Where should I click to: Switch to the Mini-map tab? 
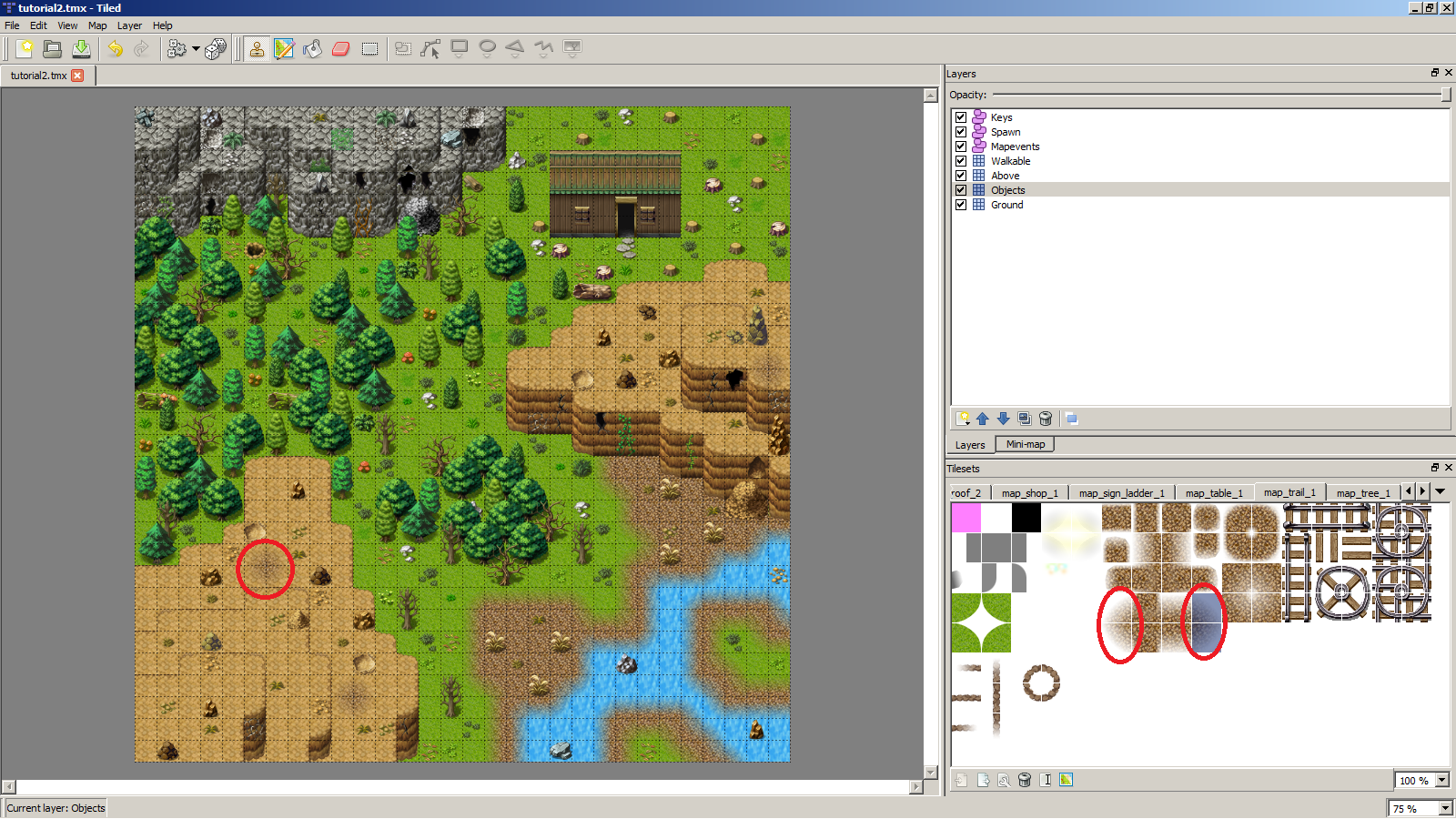(1026, 444)
